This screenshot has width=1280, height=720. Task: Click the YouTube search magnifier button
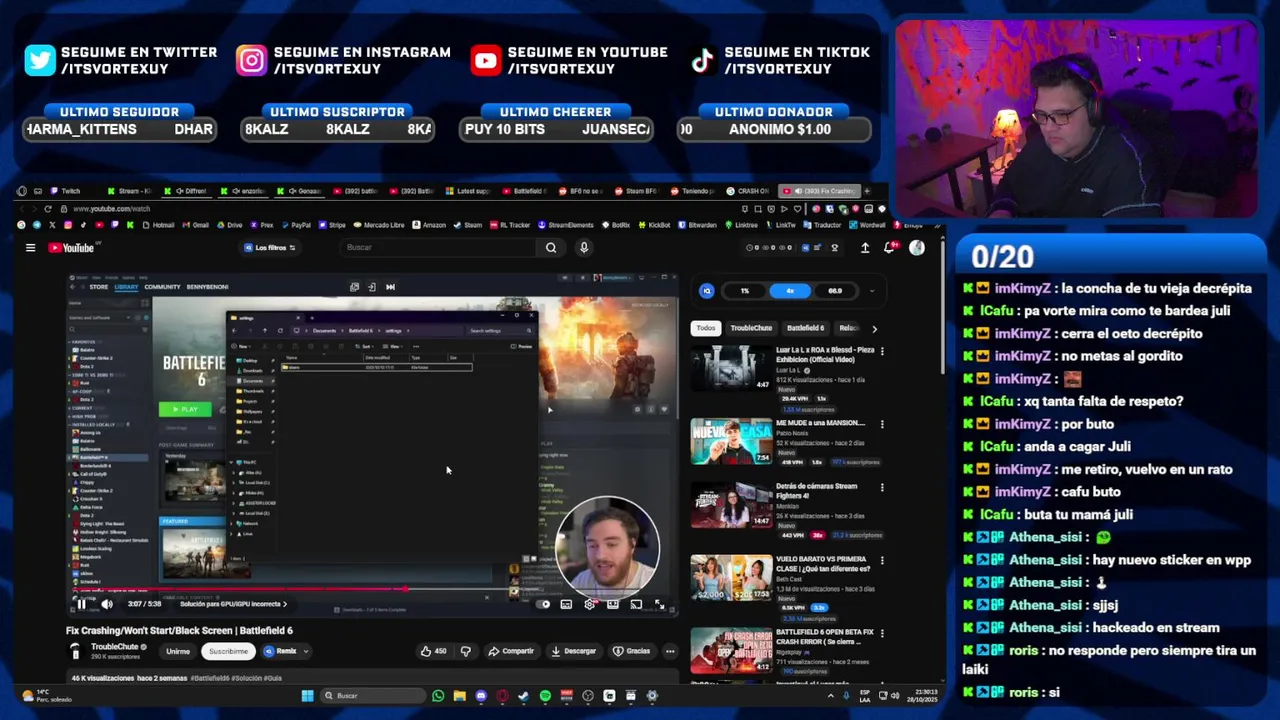(551, 248)
